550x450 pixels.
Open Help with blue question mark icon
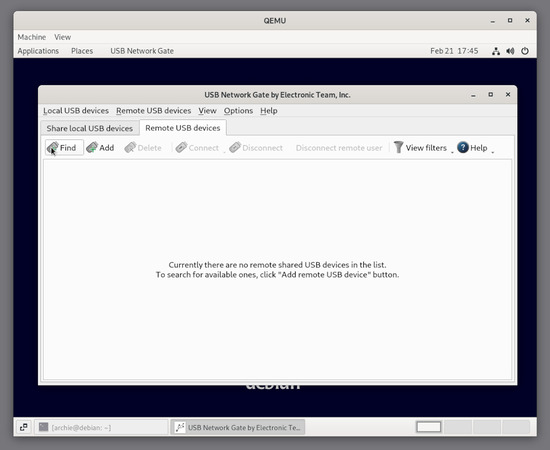point(472,148)
